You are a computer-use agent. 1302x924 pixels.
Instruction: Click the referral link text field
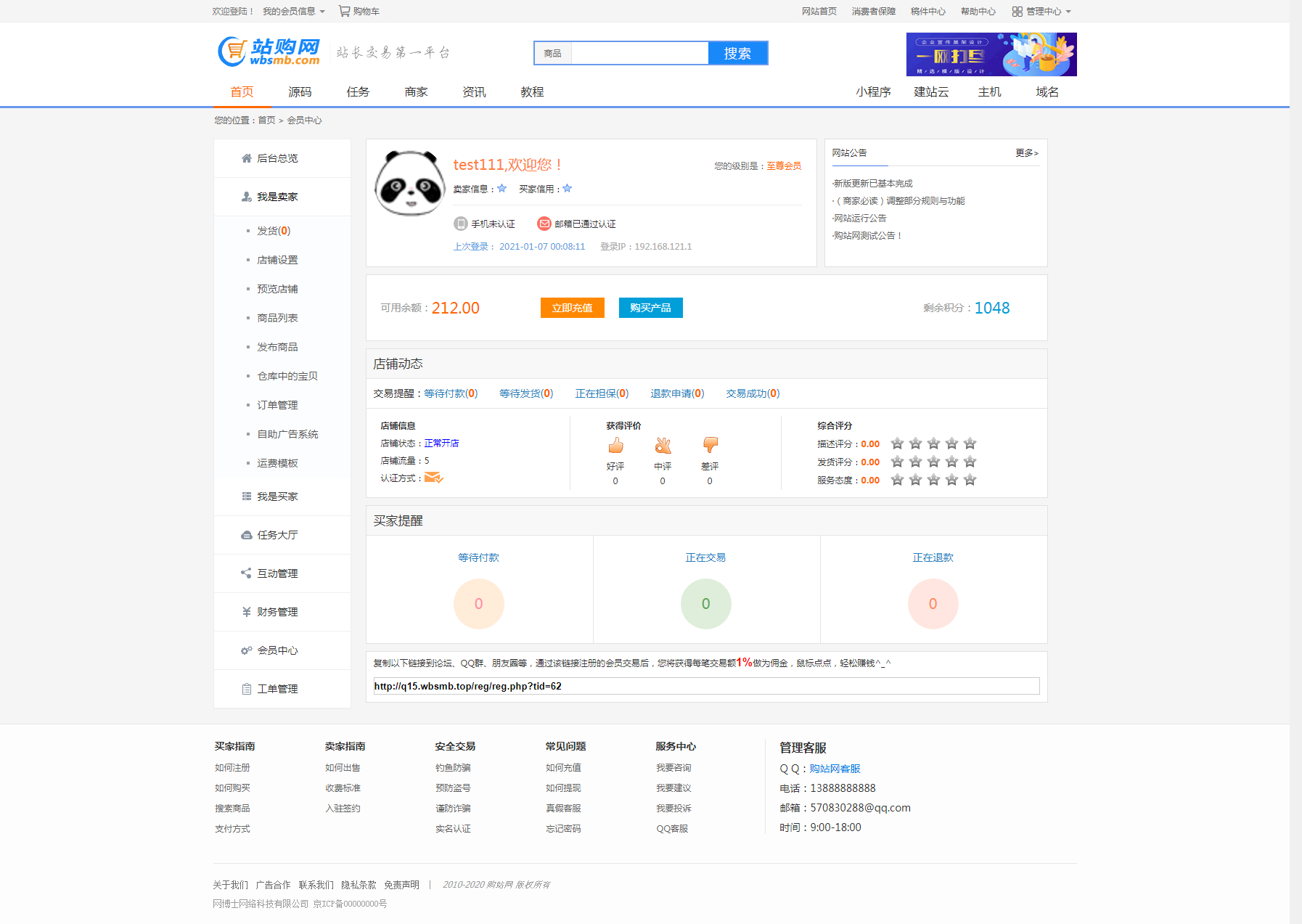point(707,686)
